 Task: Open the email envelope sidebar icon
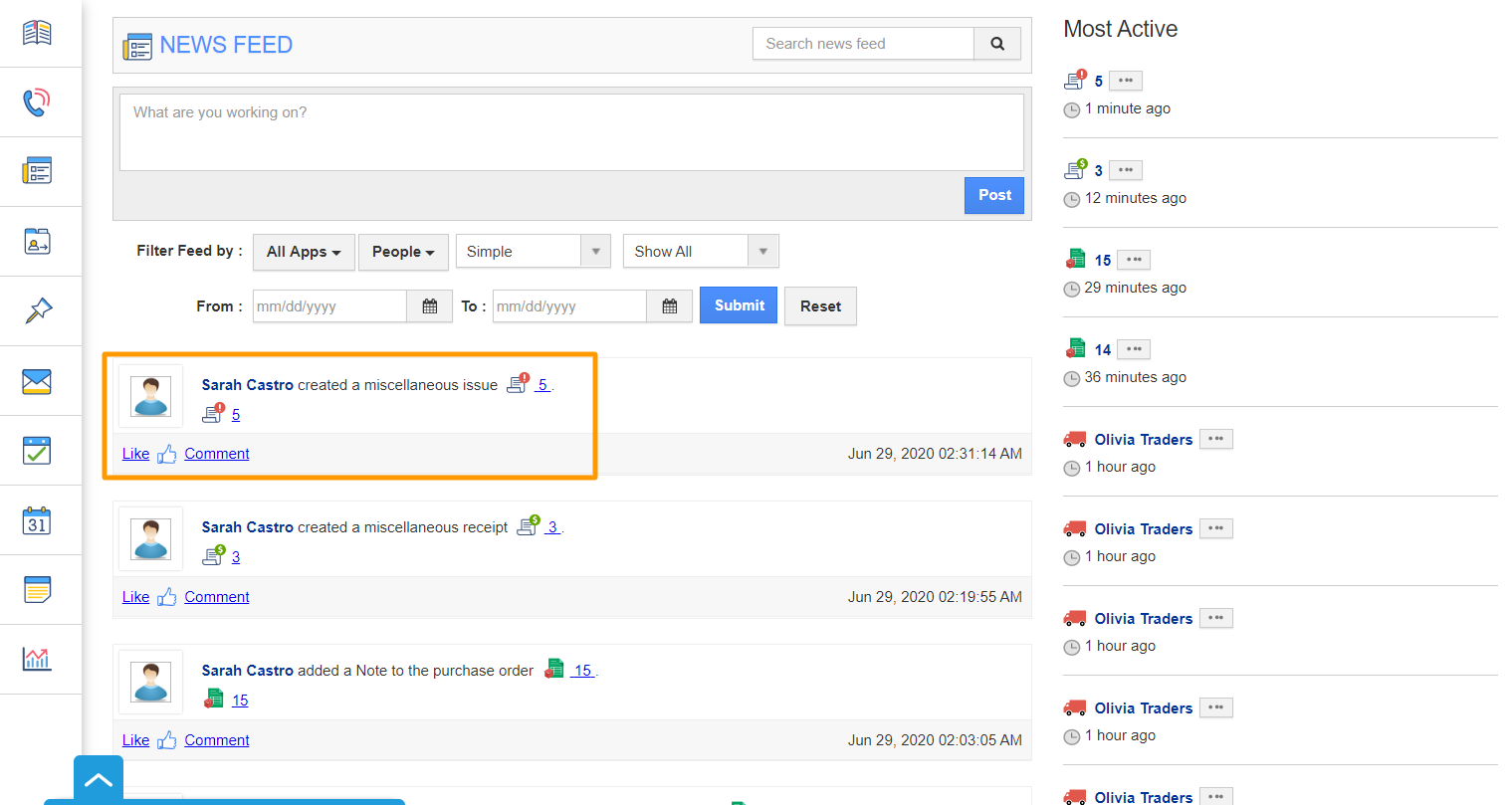[37, 381]
